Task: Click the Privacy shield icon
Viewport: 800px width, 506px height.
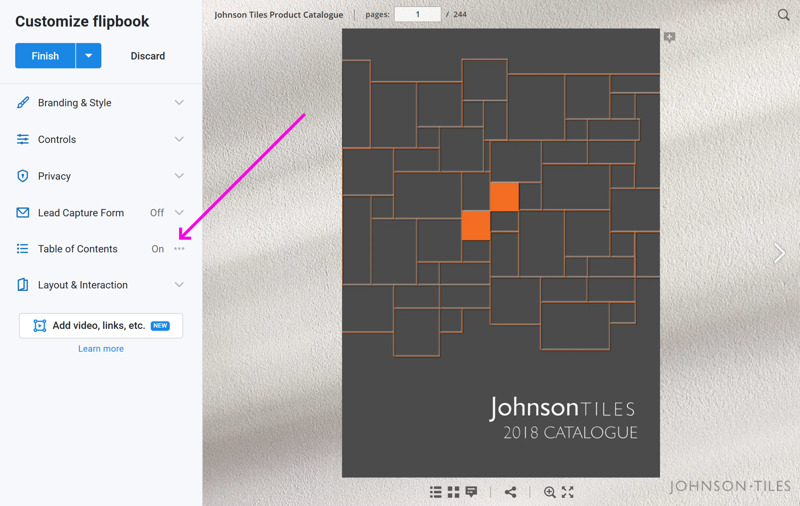Action: click(22, 176)
